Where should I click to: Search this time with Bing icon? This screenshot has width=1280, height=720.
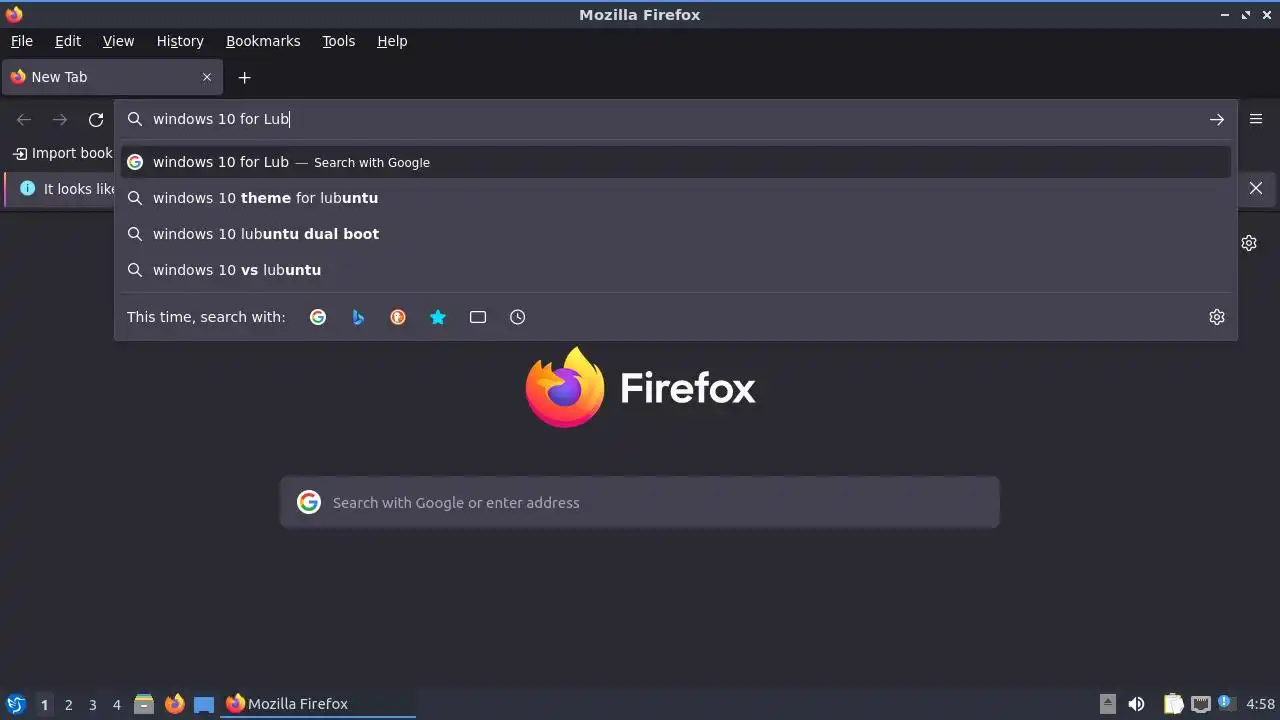pyautogui.click(x=358, y=317)
